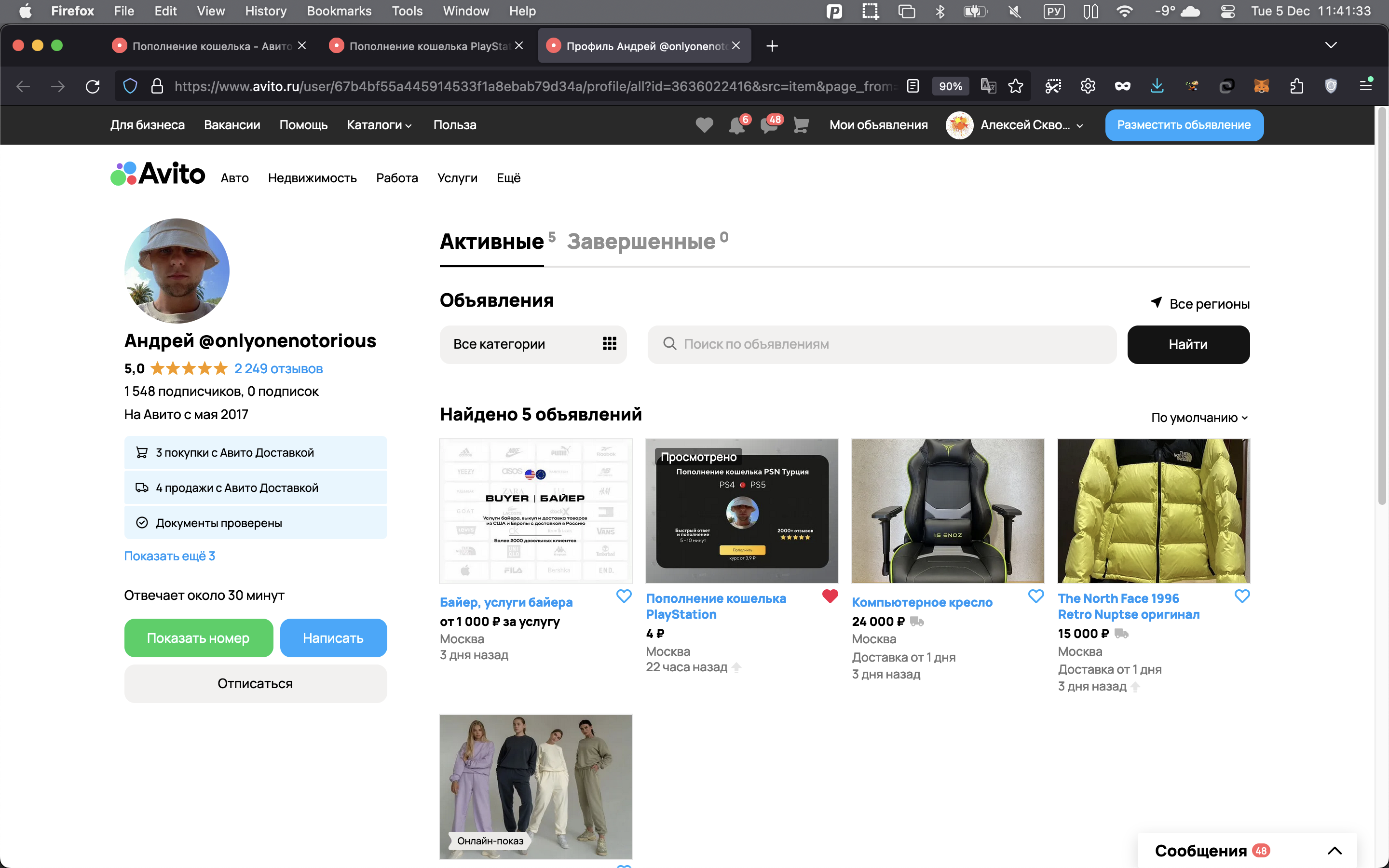Image resolution: width=1389 pixels, height=868 pixels.
Task: Bookmark this page with star icon
Action: pos(1015,86)
